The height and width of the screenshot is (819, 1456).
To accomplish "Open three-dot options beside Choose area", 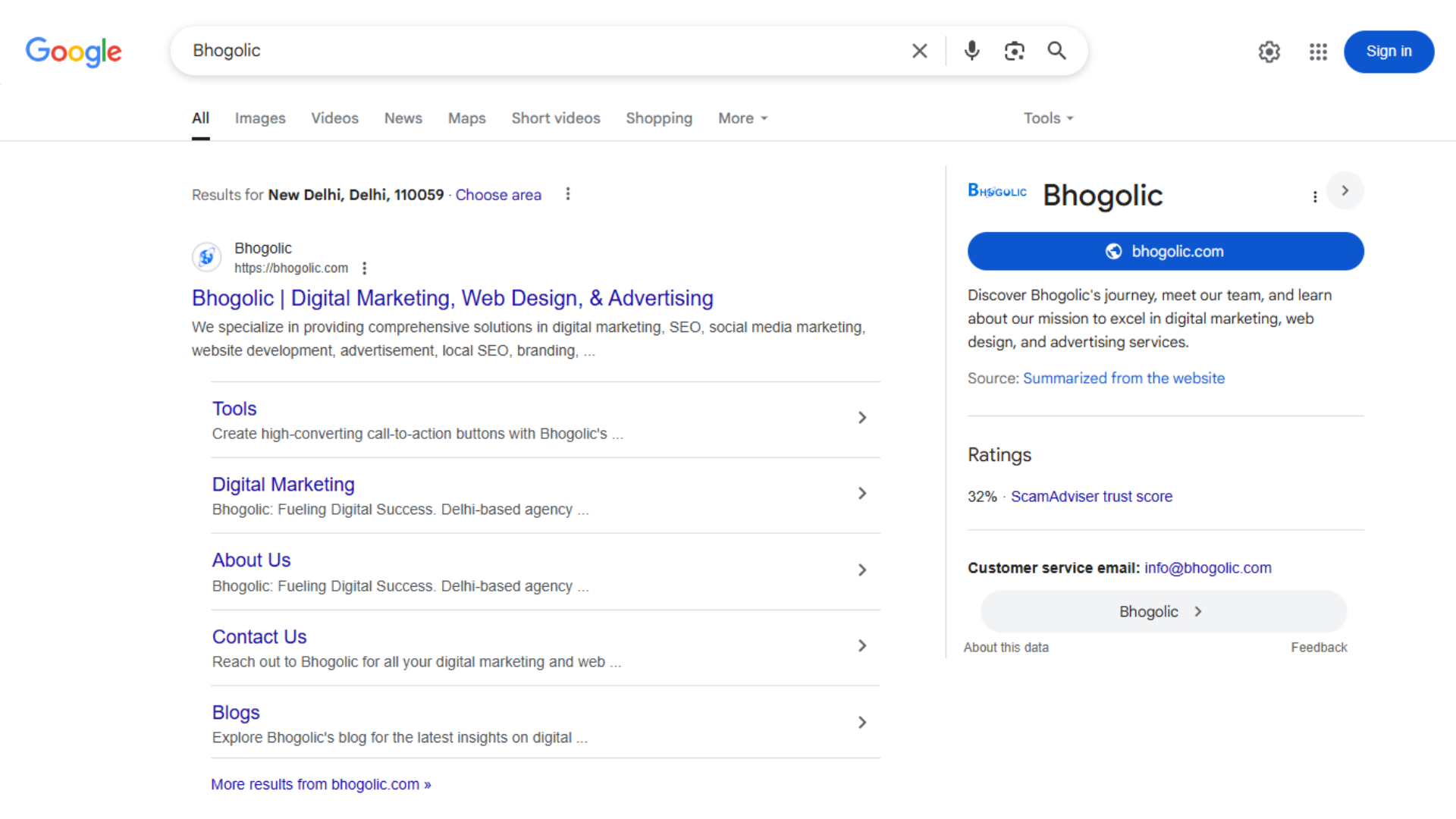I will point(568,194).
